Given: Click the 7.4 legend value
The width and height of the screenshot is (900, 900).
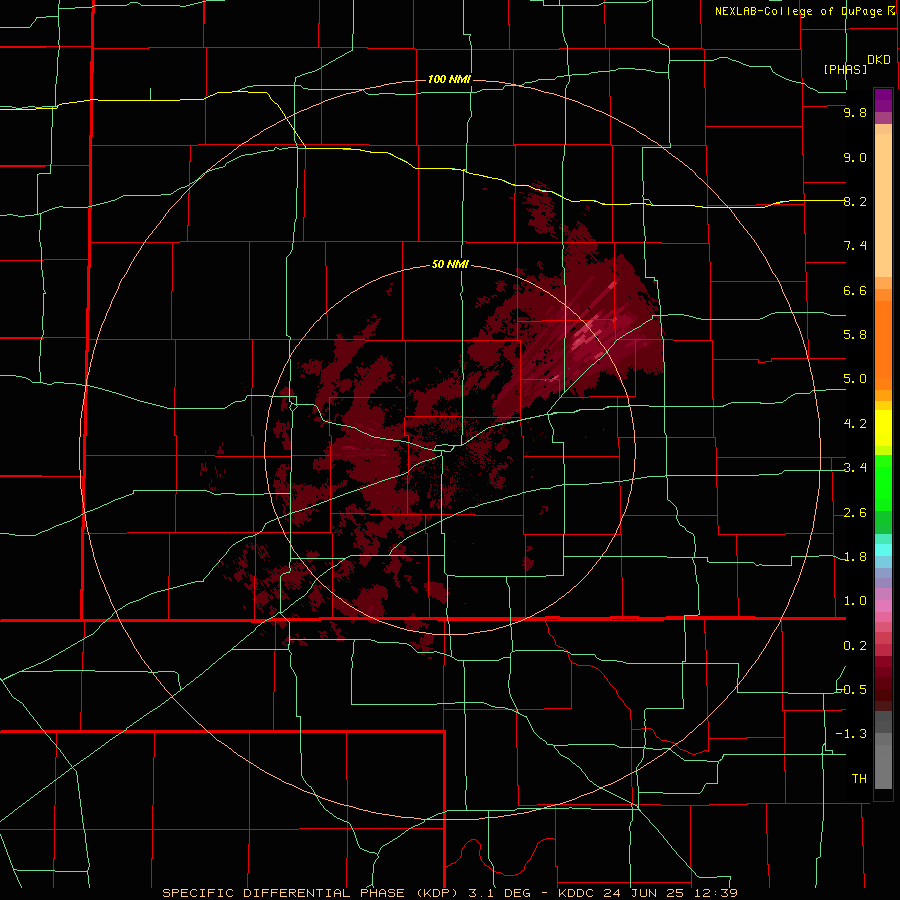Looking at the screenshot, I should 855,246.
